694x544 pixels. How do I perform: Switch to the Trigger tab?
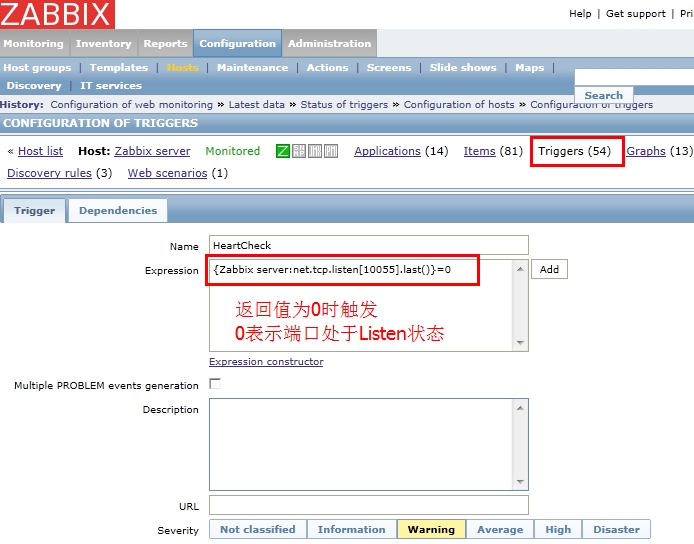pos(35,211)
